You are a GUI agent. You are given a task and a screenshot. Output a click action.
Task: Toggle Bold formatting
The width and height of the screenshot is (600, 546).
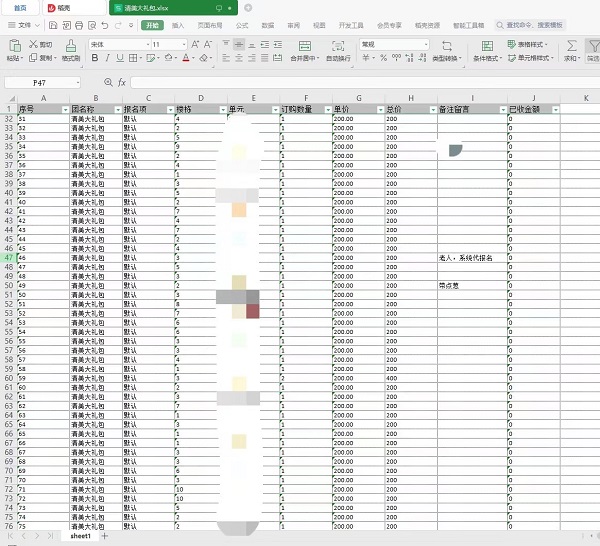95,58
